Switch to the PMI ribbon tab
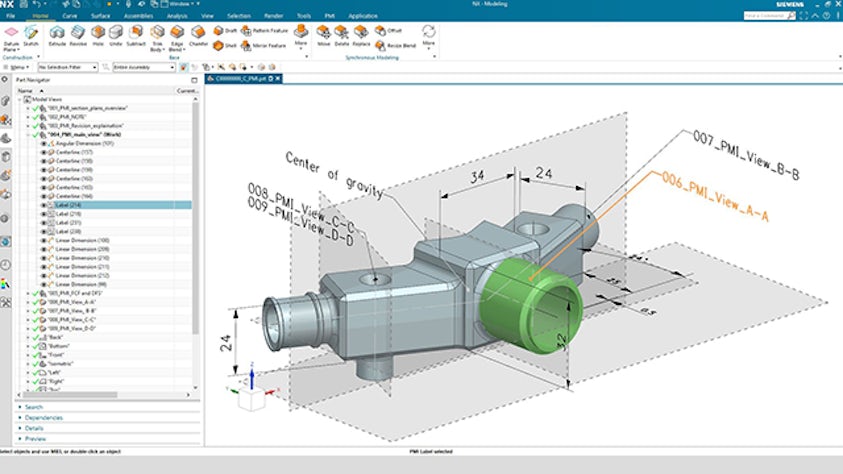This screenshot has height=474, width=843. pyautogui.click(x=330, y=16)
